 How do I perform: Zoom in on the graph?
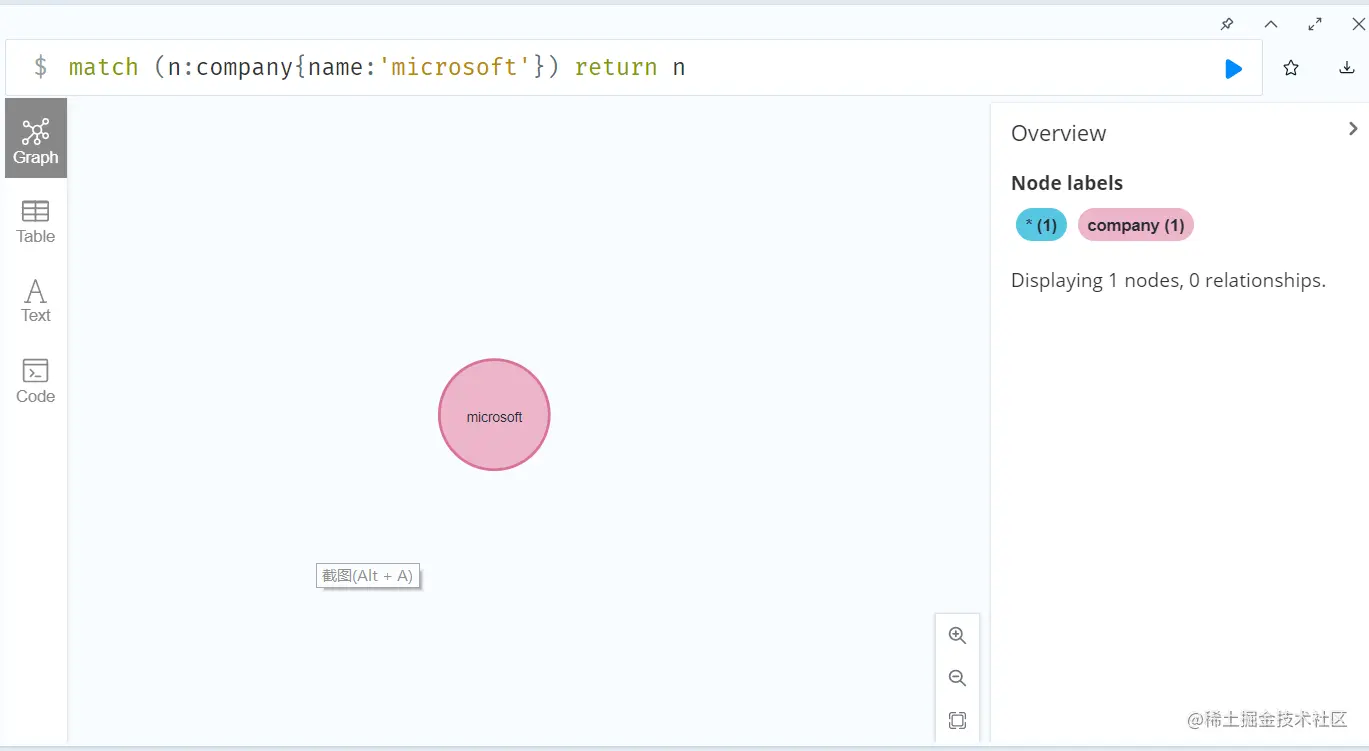[957, 635]
